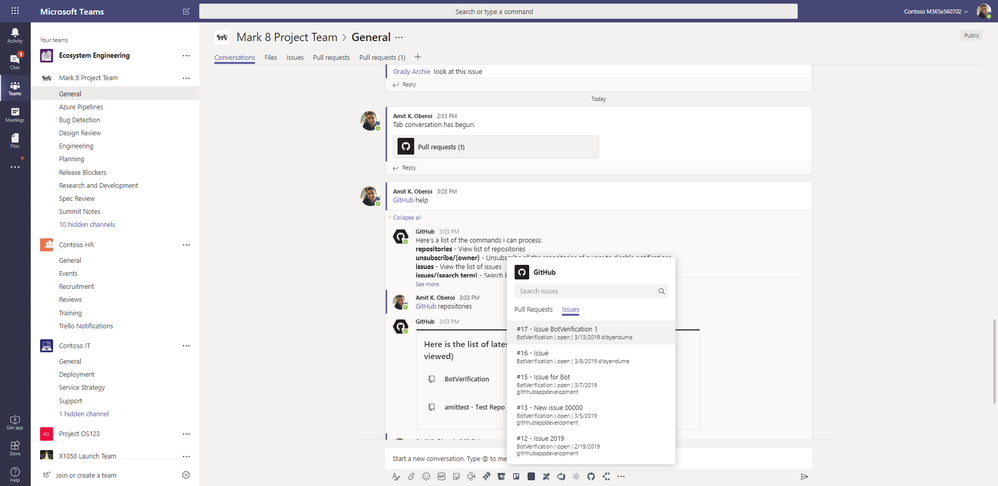This screenshot has width=998, height=486.
Task: Open more messaging extensions ellipsis
Action: point(621,476)
